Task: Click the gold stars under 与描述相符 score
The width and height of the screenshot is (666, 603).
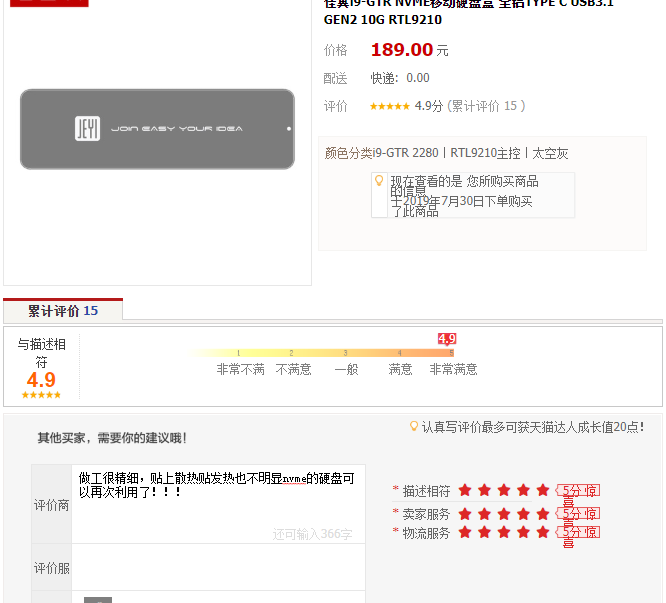Action: click(41, 395)
